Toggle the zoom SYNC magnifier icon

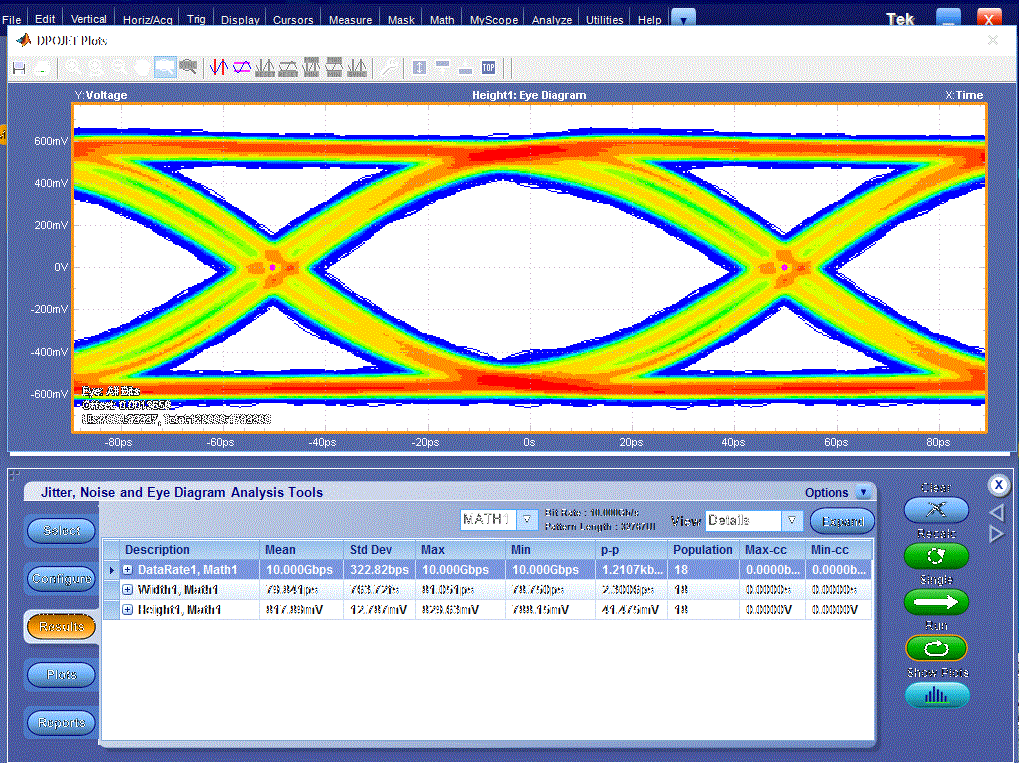[x=188, y=67]
